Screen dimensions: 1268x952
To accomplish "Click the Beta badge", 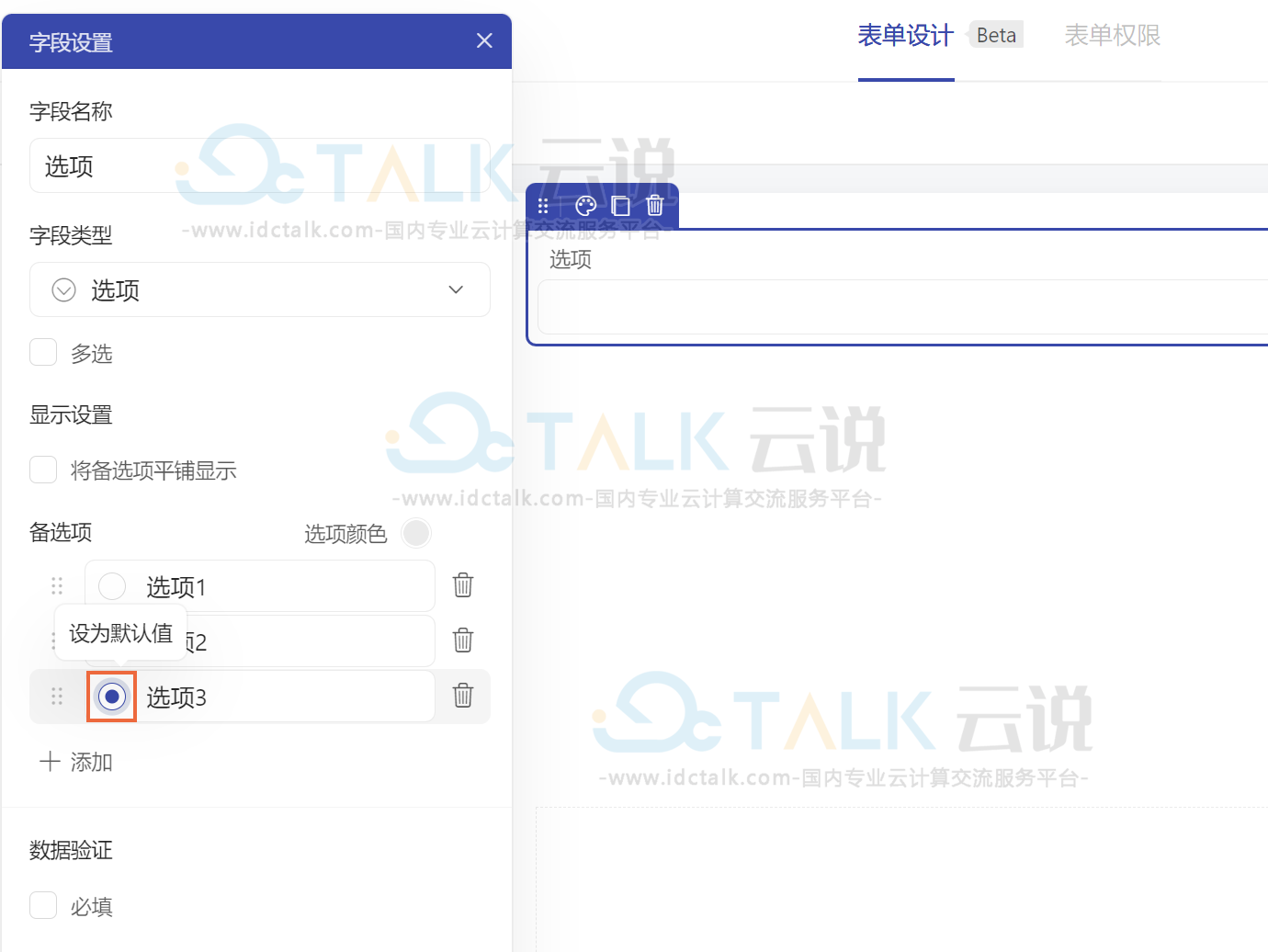I will pyautogui.click(x=996, y=35).
